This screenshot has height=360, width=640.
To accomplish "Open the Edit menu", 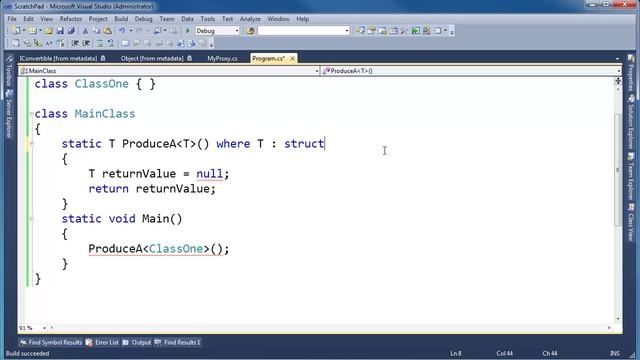I will point(28,19).
